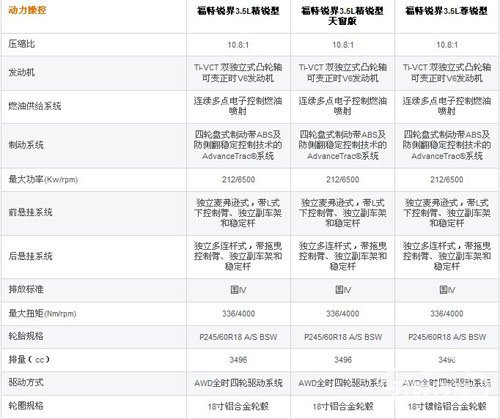Click the 燃油供给系统 row label

[x=35, y=106]
